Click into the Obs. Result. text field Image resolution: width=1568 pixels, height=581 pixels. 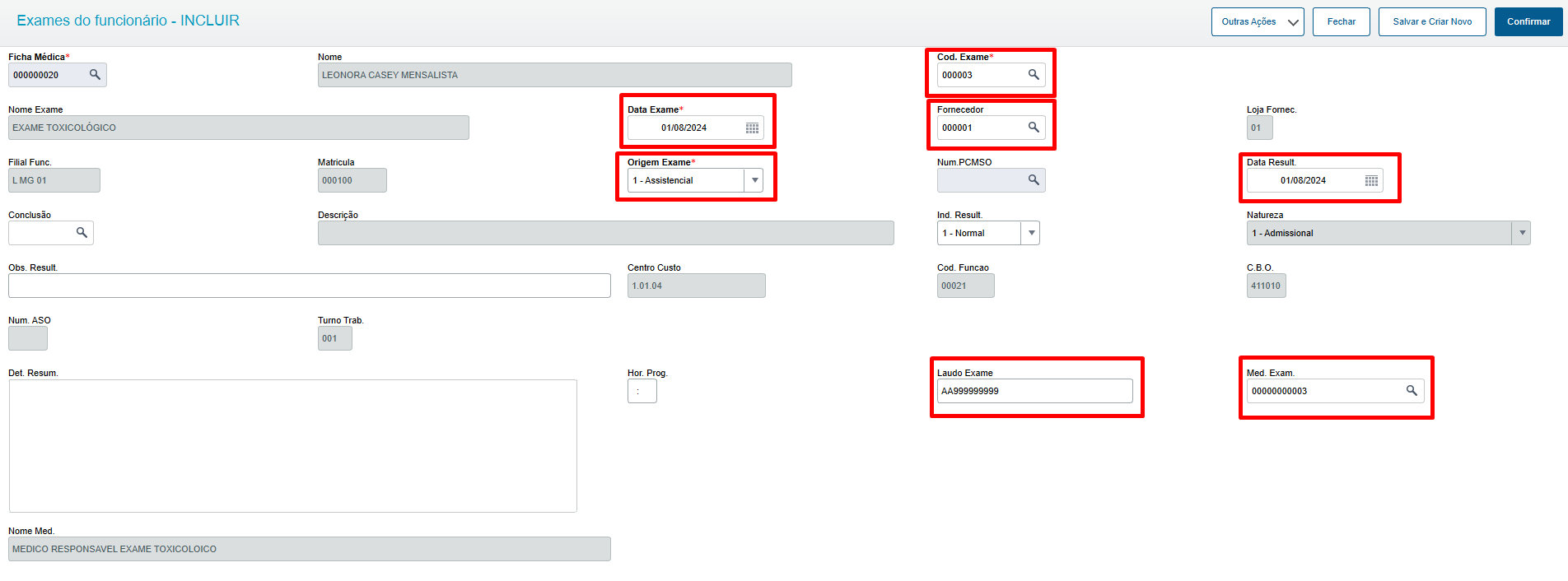point(309,286)
